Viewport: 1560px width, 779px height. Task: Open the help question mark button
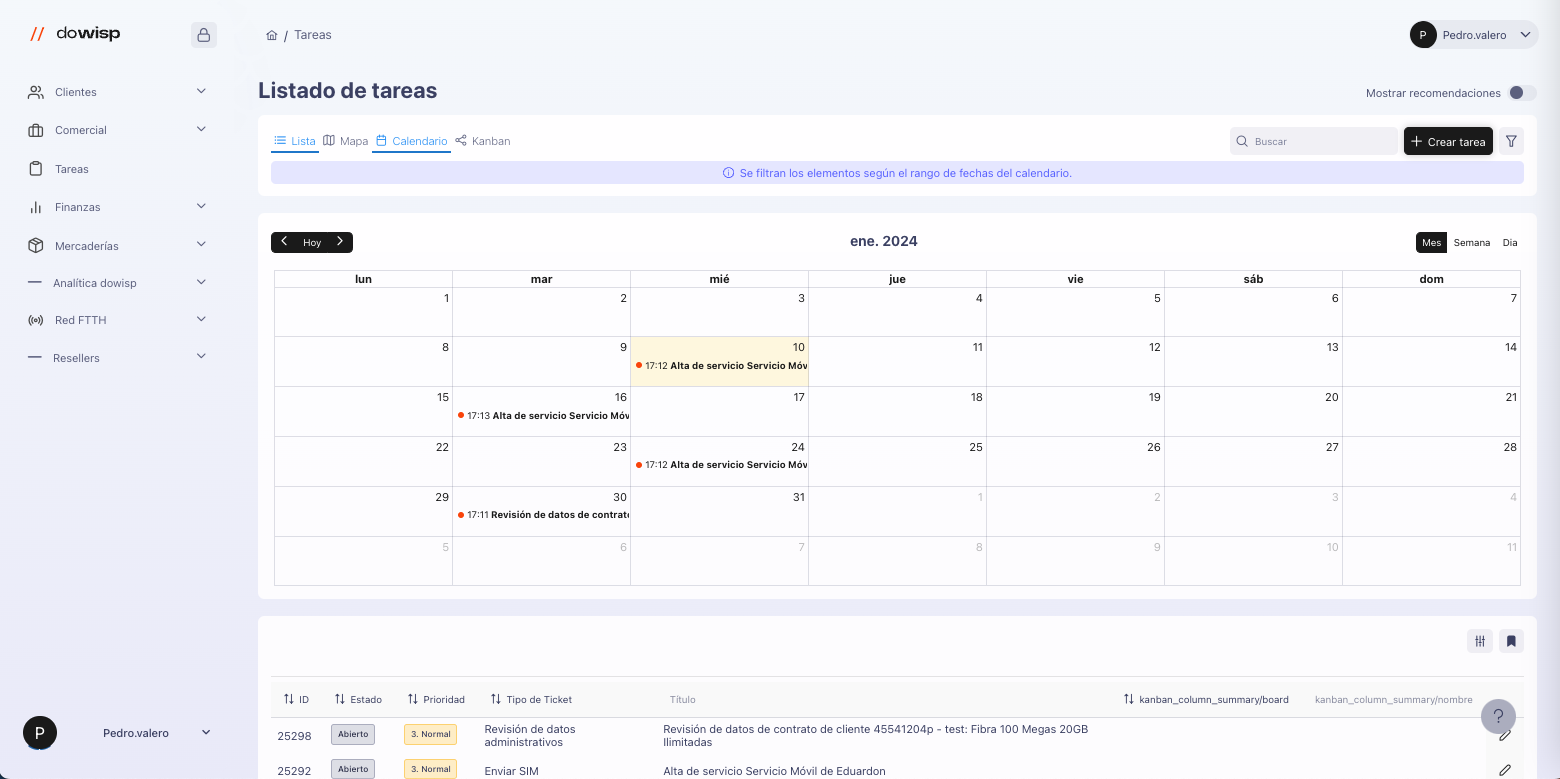(x=1498, y=716)
